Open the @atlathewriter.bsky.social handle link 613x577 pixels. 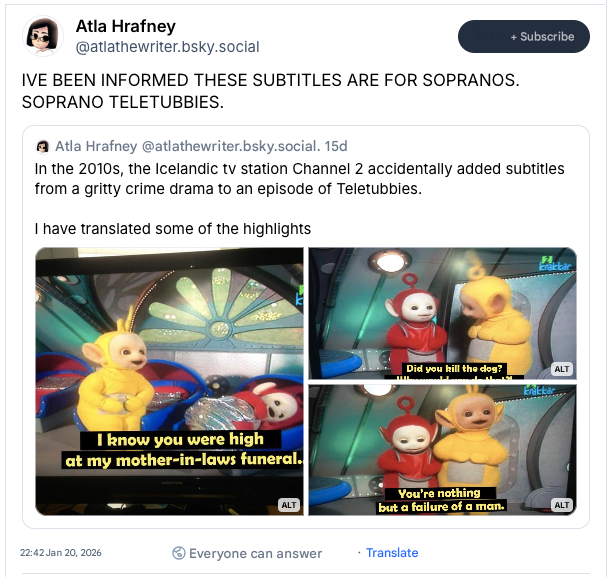click(167, 47)
